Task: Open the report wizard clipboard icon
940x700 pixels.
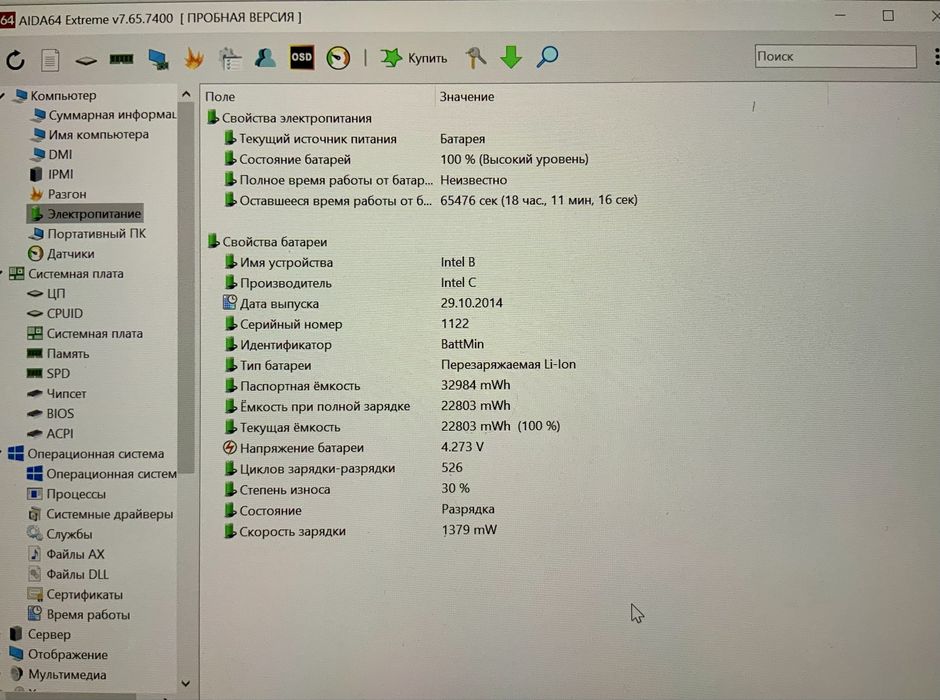Action: pos(230,58)
